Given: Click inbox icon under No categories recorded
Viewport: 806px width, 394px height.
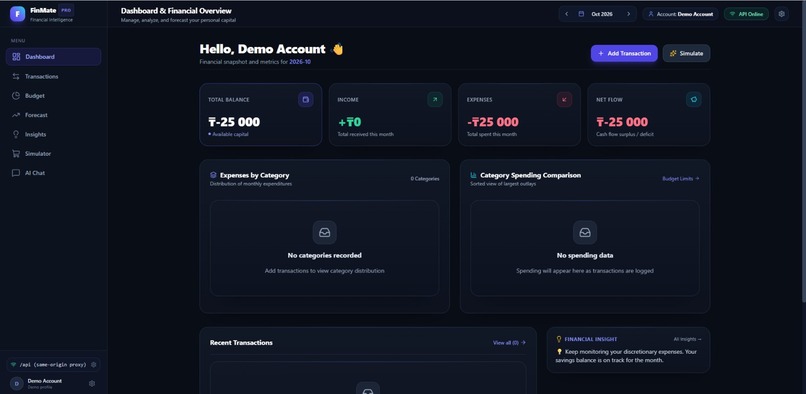Looking at the screenshot, I should pyautogui.click(x=324, y=232).
